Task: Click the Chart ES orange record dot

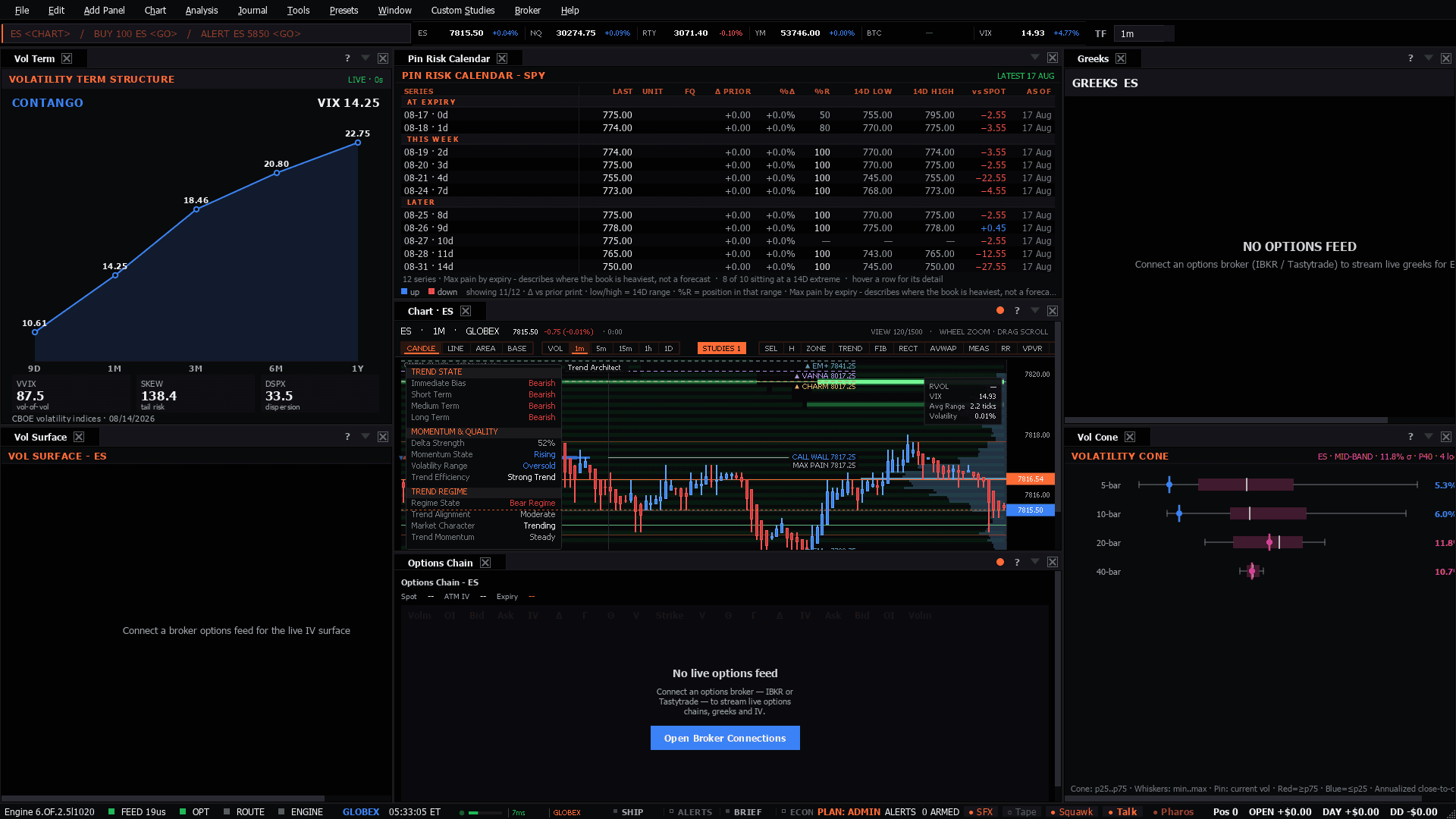Action: coord(1000,310)
